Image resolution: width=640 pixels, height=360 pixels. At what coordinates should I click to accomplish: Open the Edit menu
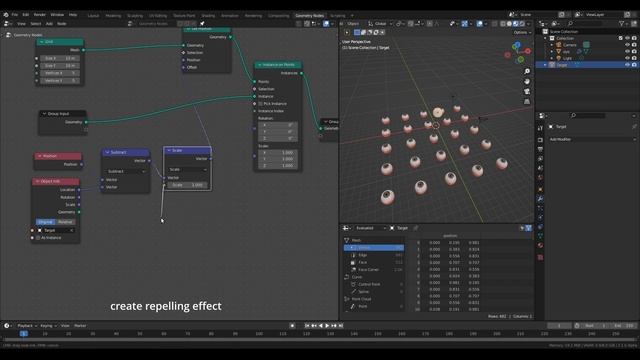pos(26,15)
